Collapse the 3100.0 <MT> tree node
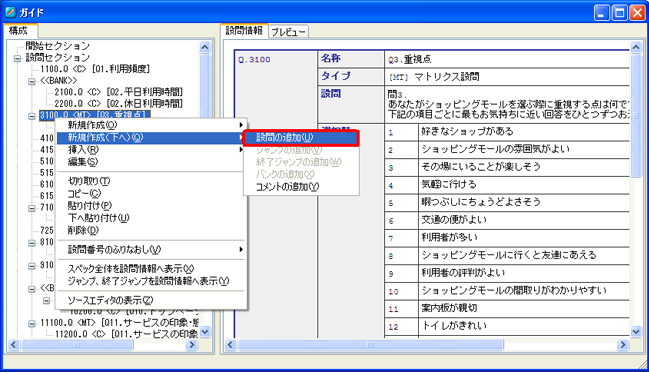 tap(32, 116)
